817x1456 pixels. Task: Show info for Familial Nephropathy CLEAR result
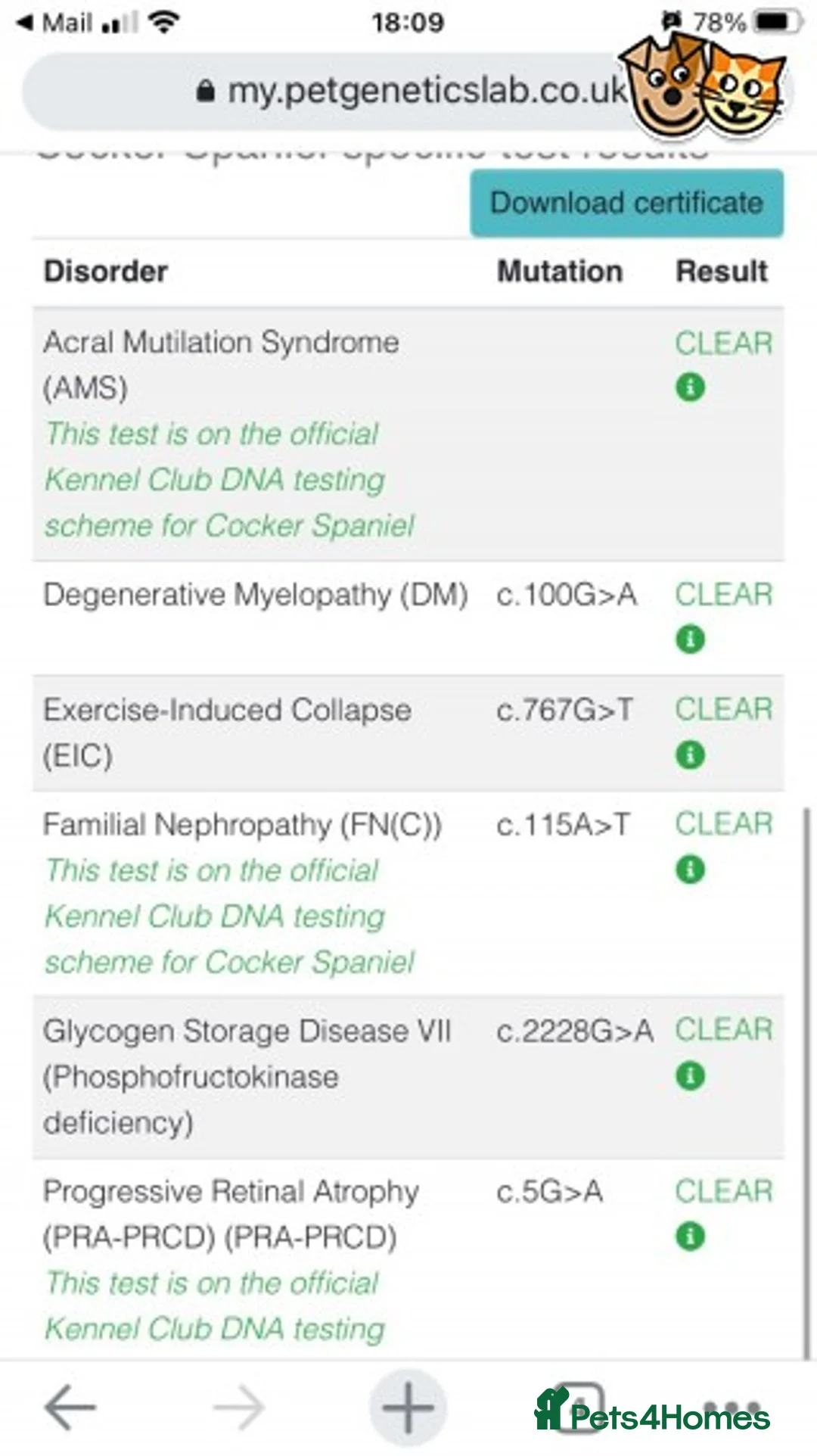pos(690,870)
